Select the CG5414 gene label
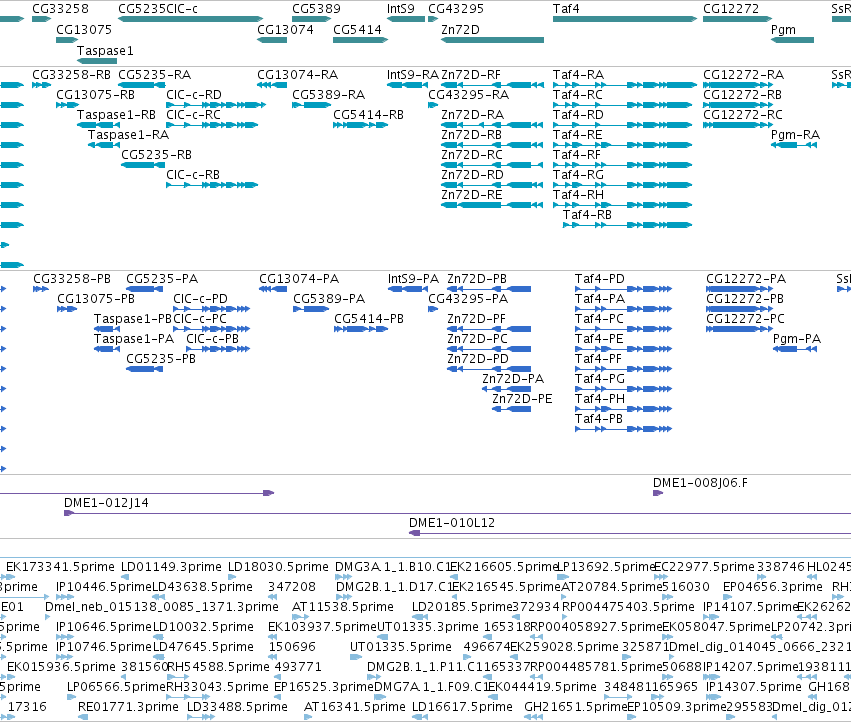 [x=358, y=29]
